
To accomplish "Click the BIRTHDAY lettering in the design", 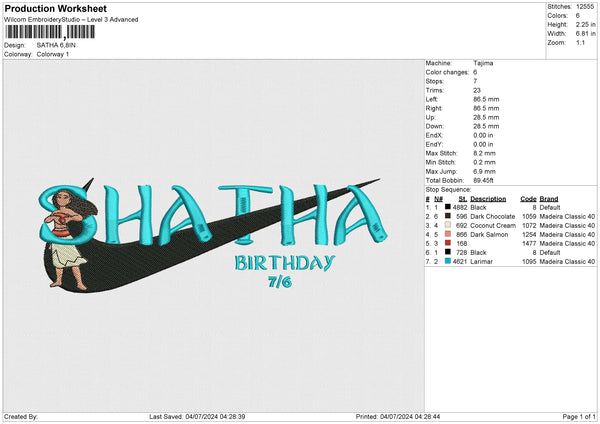I will [285, 263].
